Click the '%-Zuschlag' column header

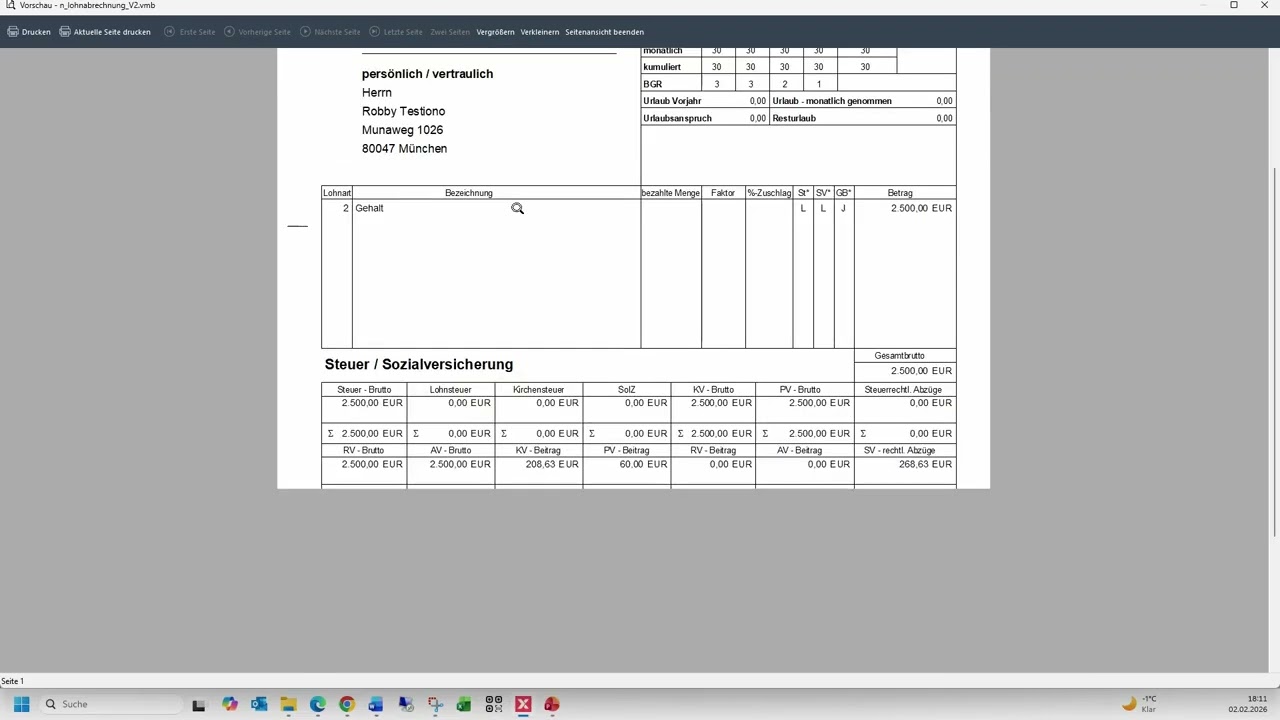pos(769,193)
